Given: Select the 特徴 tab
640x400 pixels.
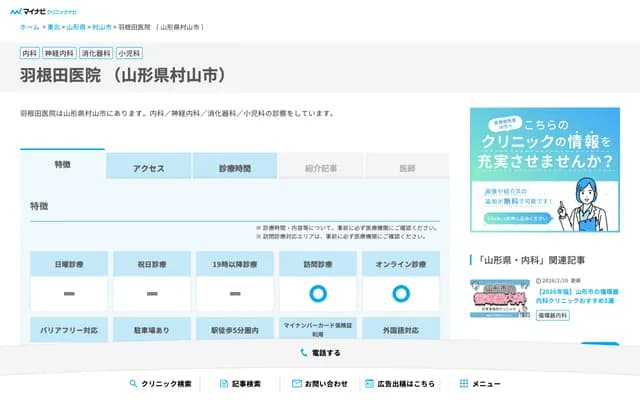Looking at the screenshot, I should 63,165.
